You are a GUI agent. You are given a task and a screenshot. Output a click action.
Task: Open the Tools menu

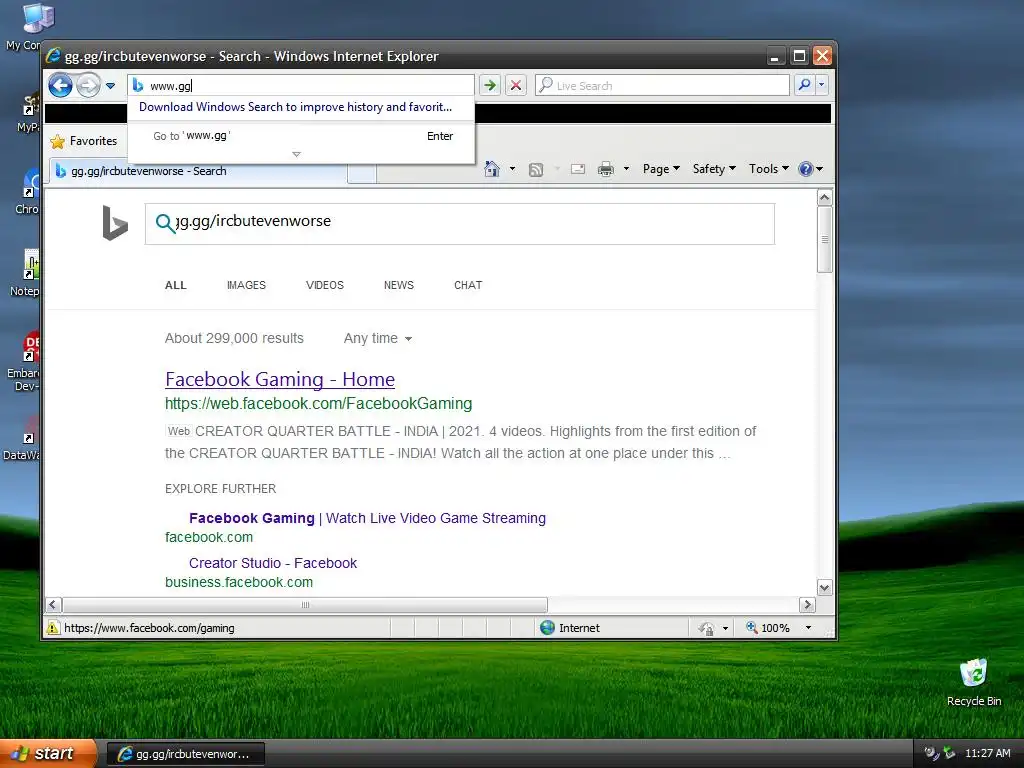click(x=769, y=169)
